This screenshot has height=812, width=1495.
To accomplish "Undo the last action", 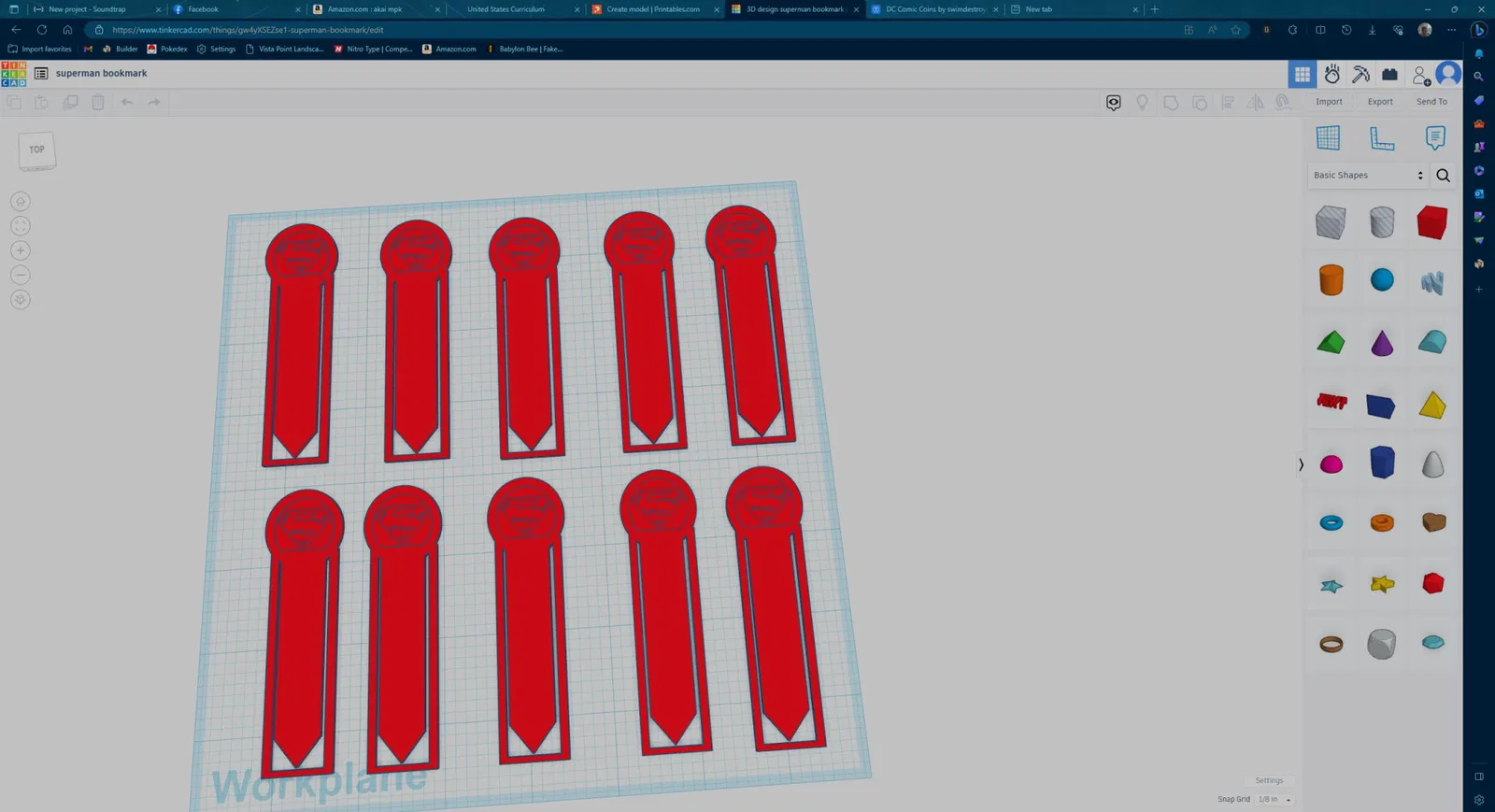I will 127,102.
